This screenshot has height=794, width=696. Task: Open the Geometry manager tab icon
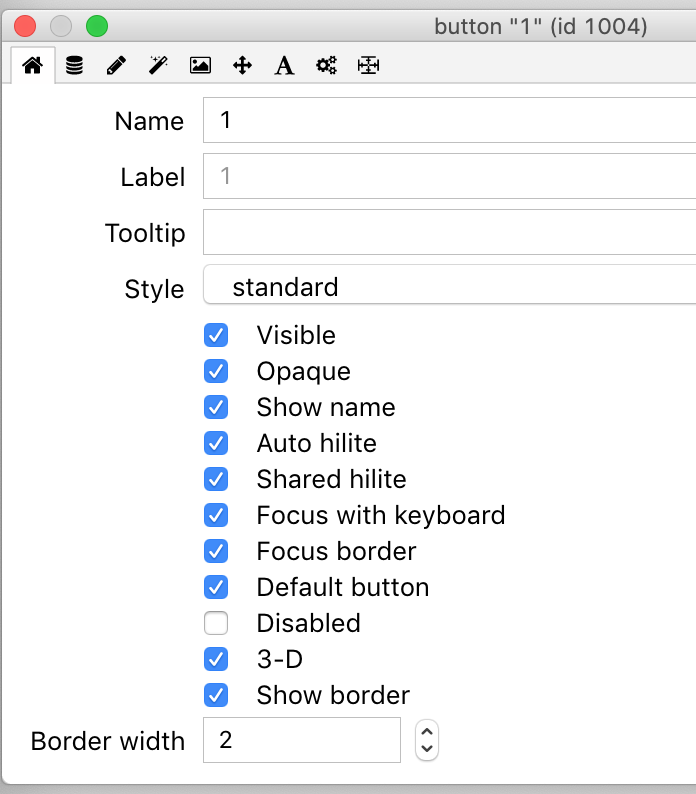[x=368, y=66]
